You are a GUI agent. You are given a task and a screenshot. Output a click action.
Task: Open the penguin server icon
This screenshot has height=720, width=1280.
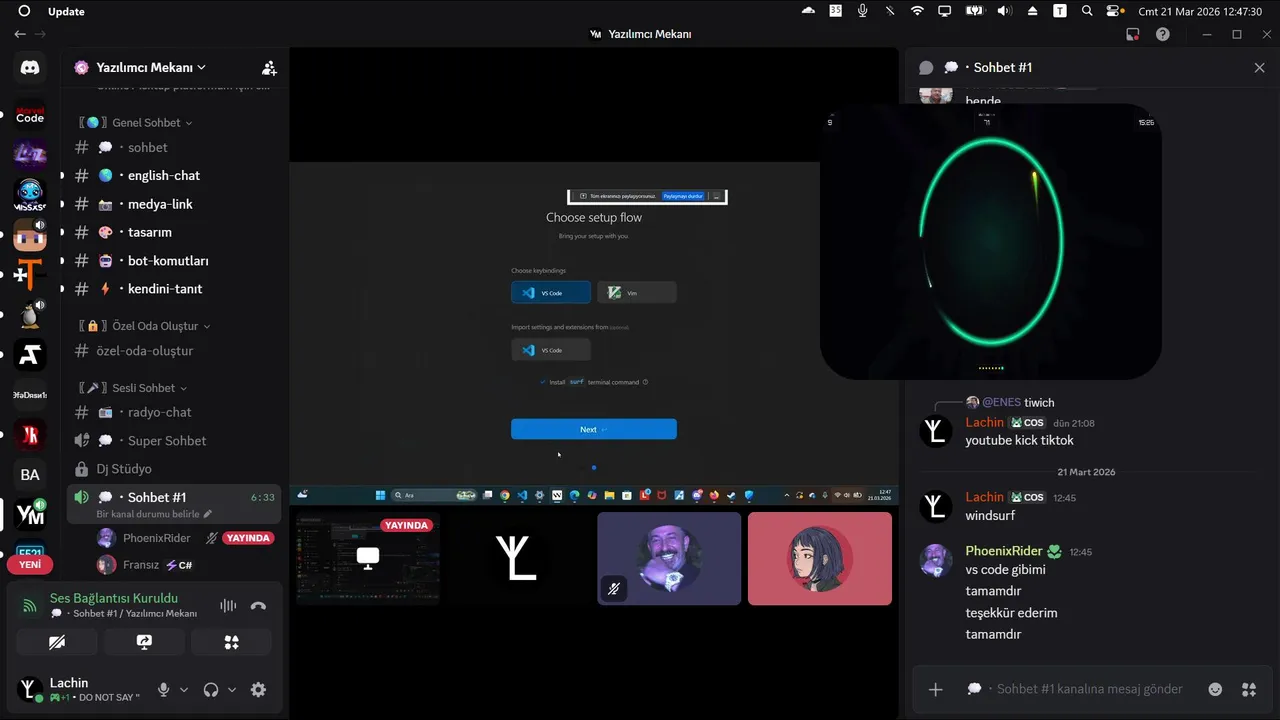tap(30, 315)
